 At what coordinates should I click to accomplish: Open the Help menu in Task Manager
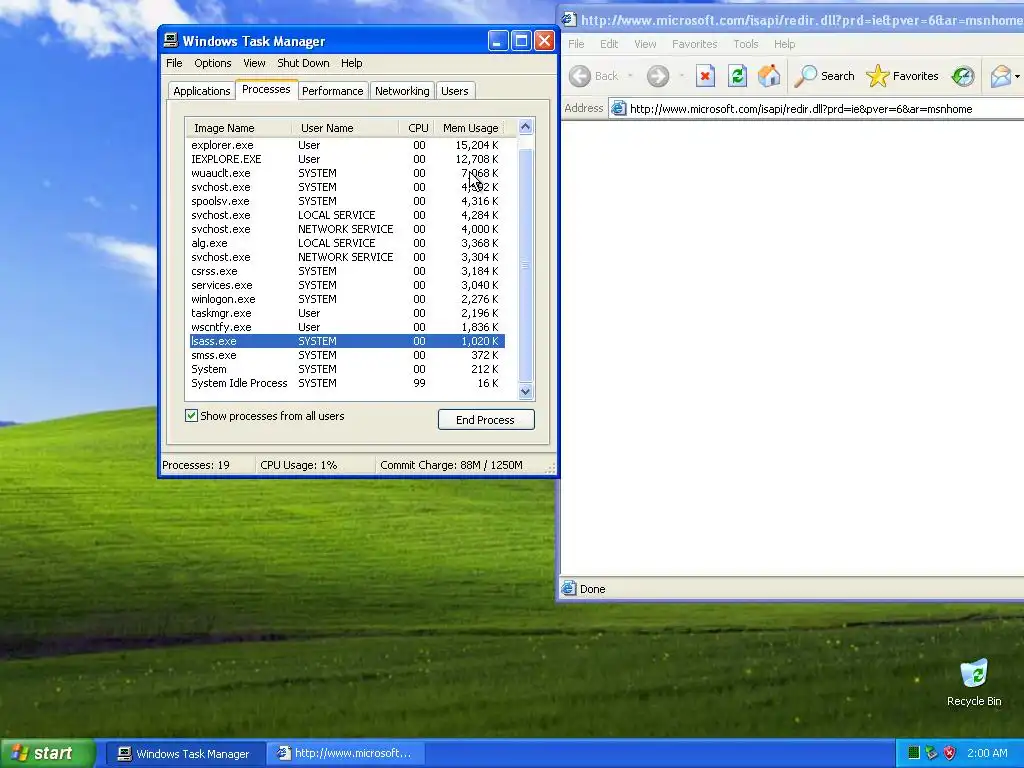(351, 63)
